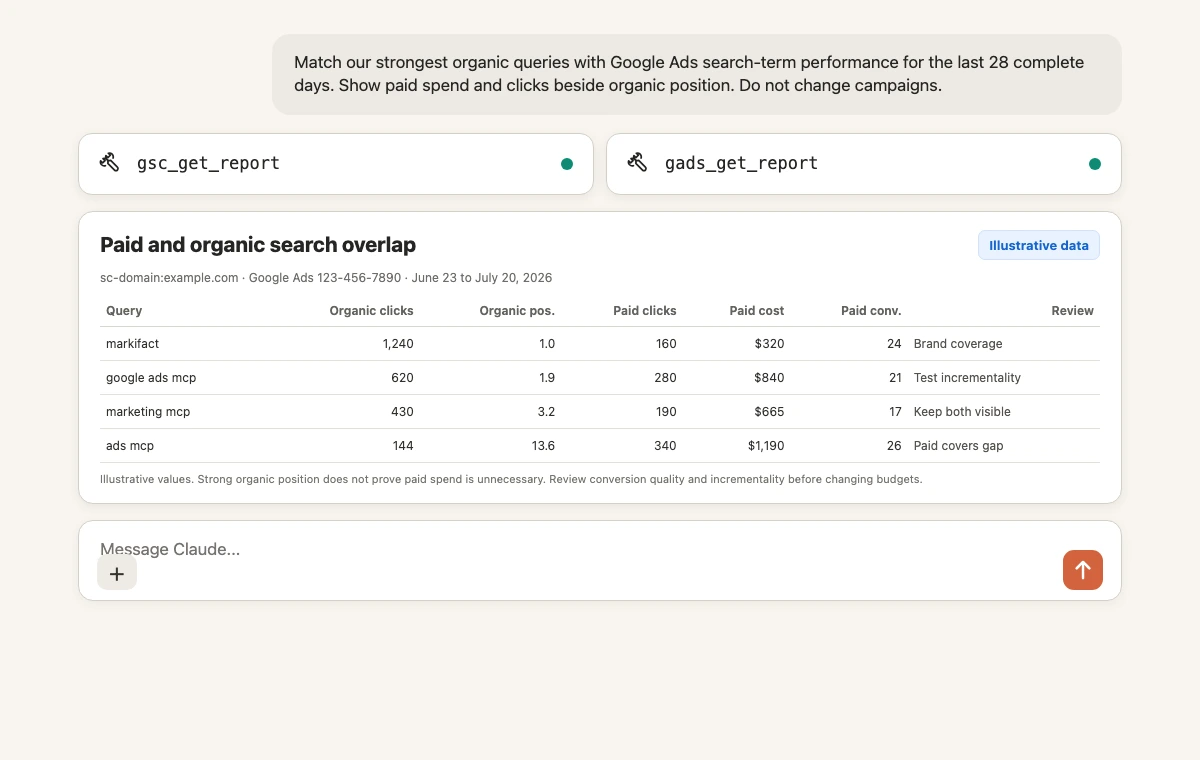This screenshot has width=1200, height=760.
Task: Click organic clicks value 1,240
Action: [398, 344]
